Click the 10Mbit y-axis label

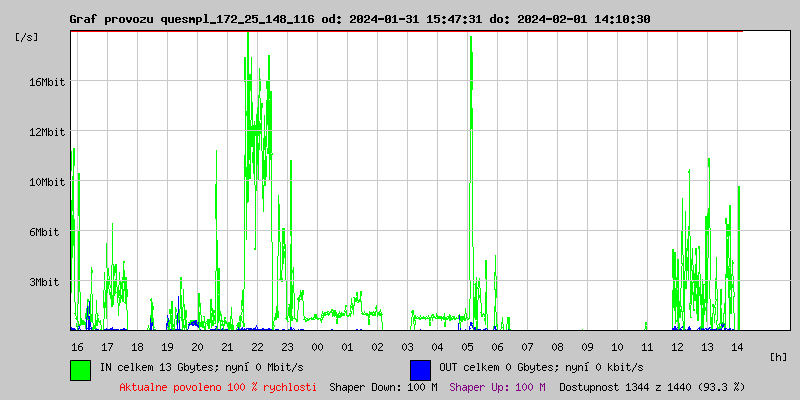coord(47,182)
